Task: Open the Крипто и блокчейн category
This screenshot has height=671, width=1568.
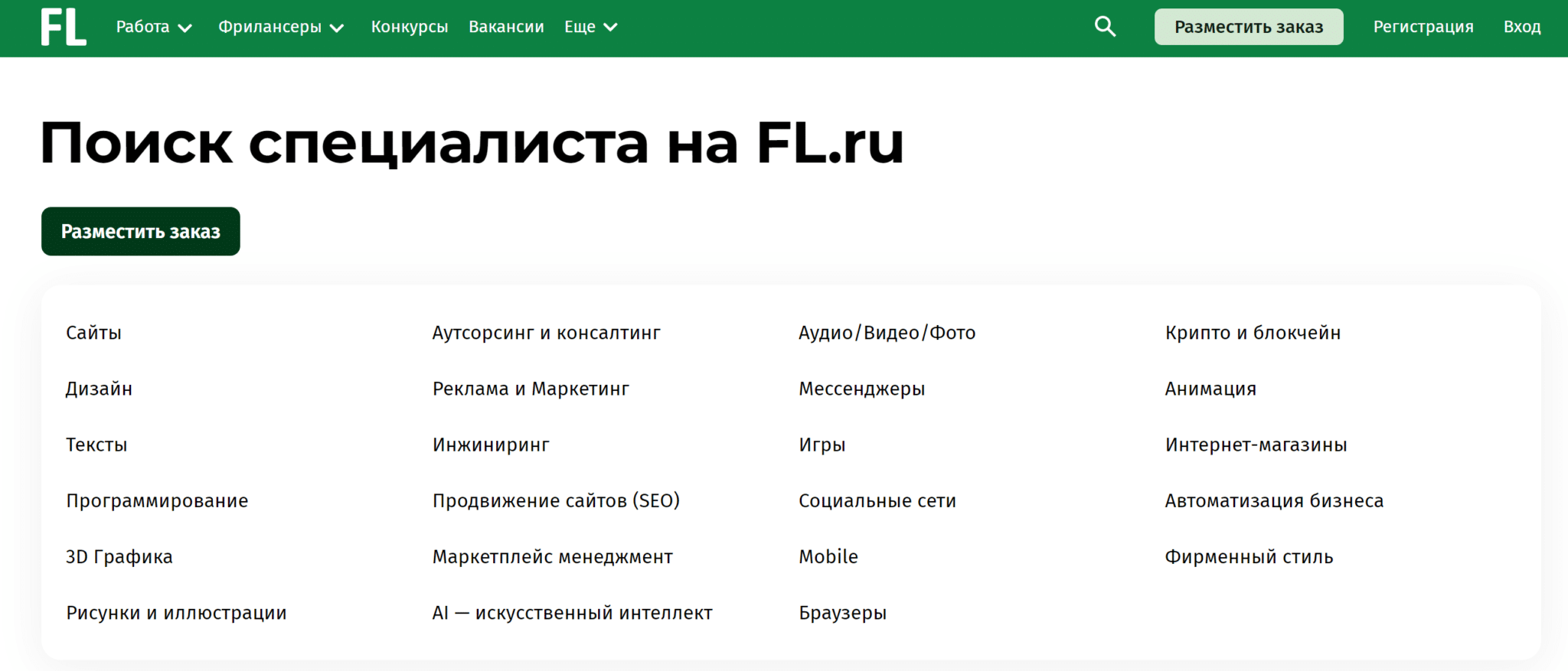Action: point(1253,333)
